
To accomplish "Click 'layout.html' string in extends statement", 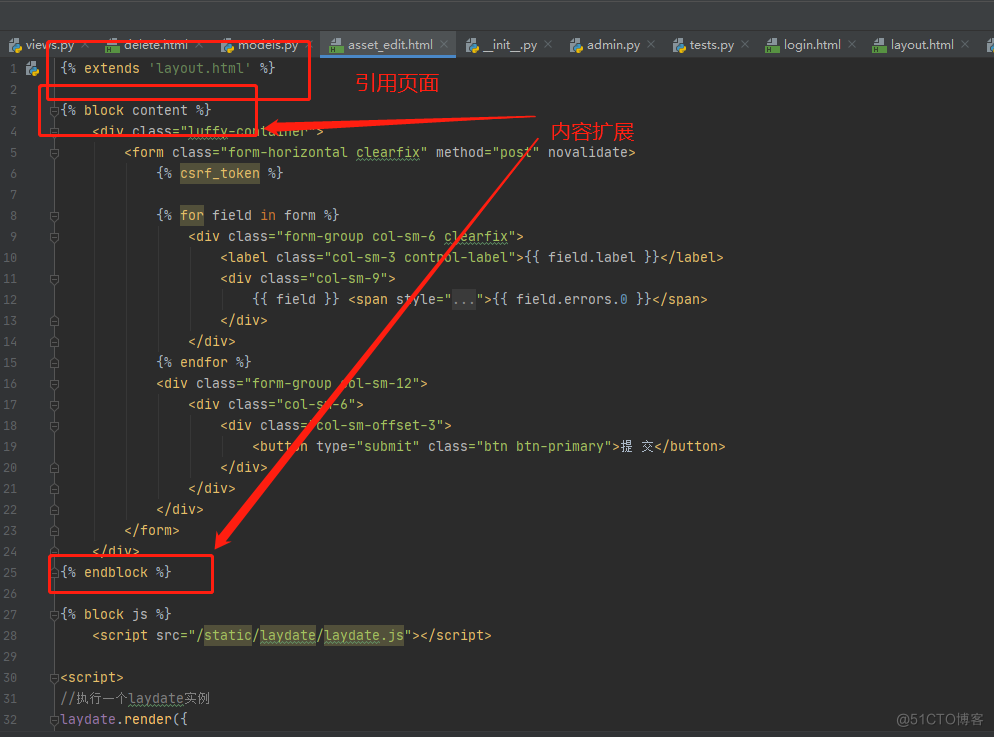I will (x=200, y=68).
